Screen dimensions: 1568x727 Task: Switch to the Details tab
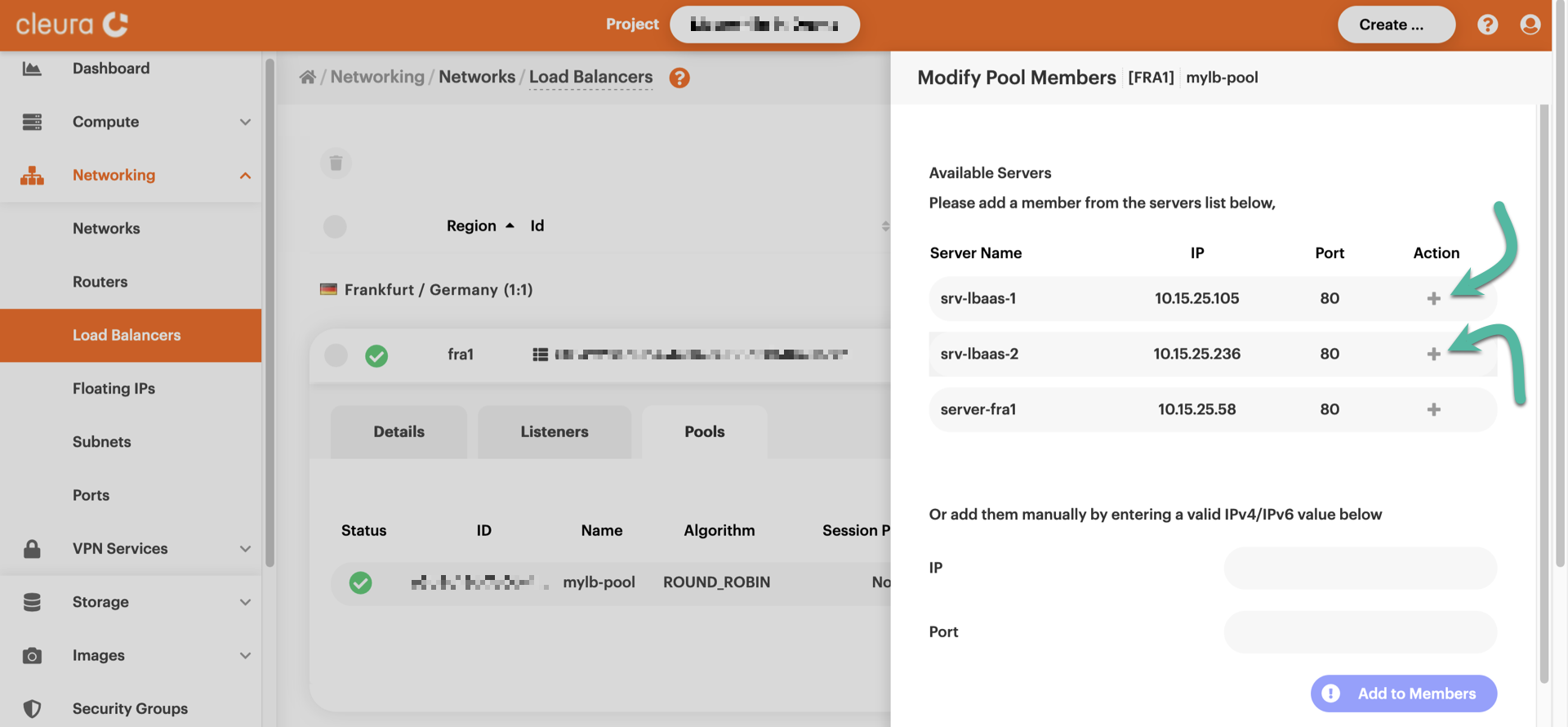pyautogui.click(x=399, y=432)
